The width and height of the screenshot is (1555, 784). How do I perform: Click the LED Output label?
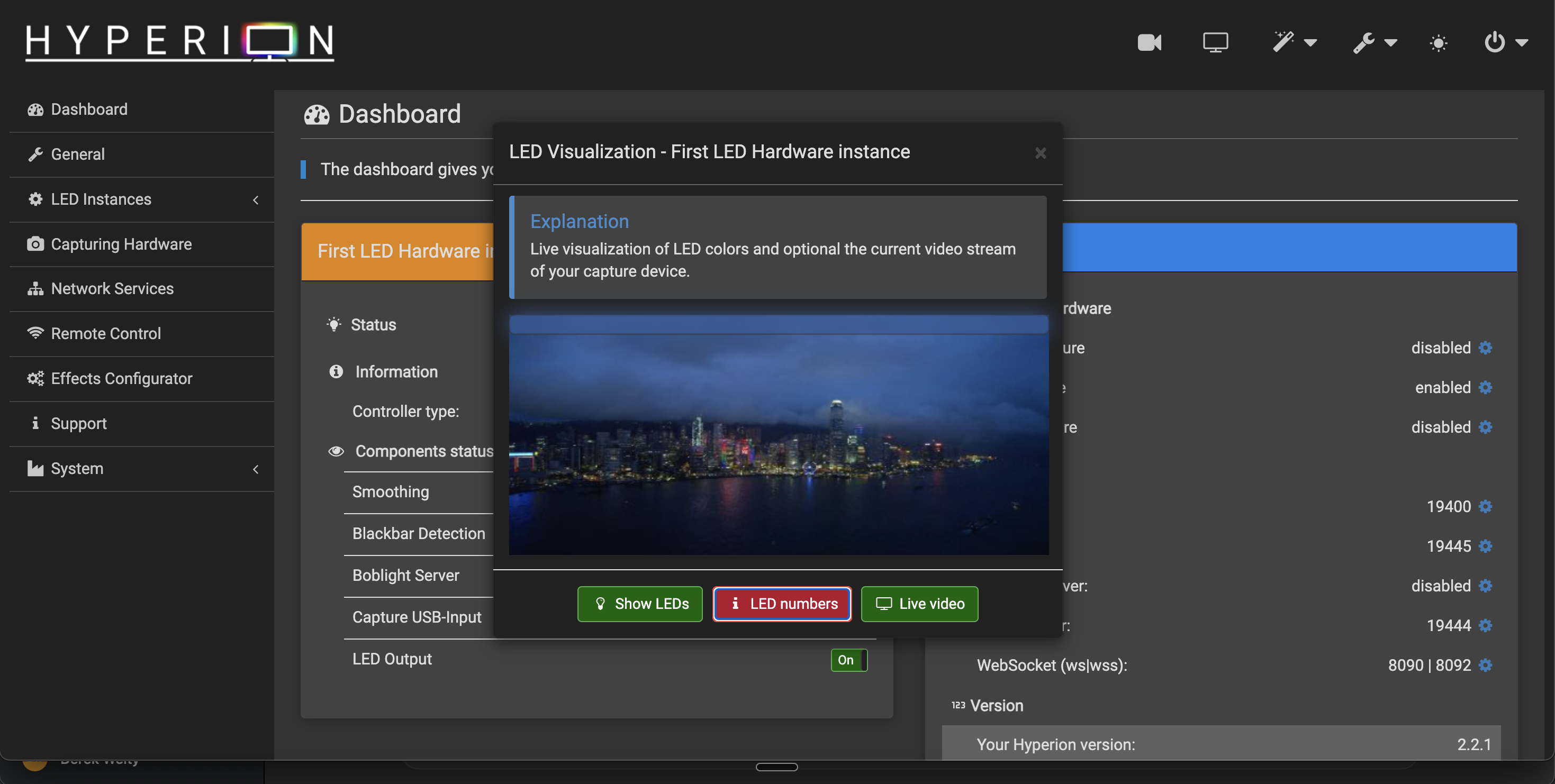(x=392, y=659)
